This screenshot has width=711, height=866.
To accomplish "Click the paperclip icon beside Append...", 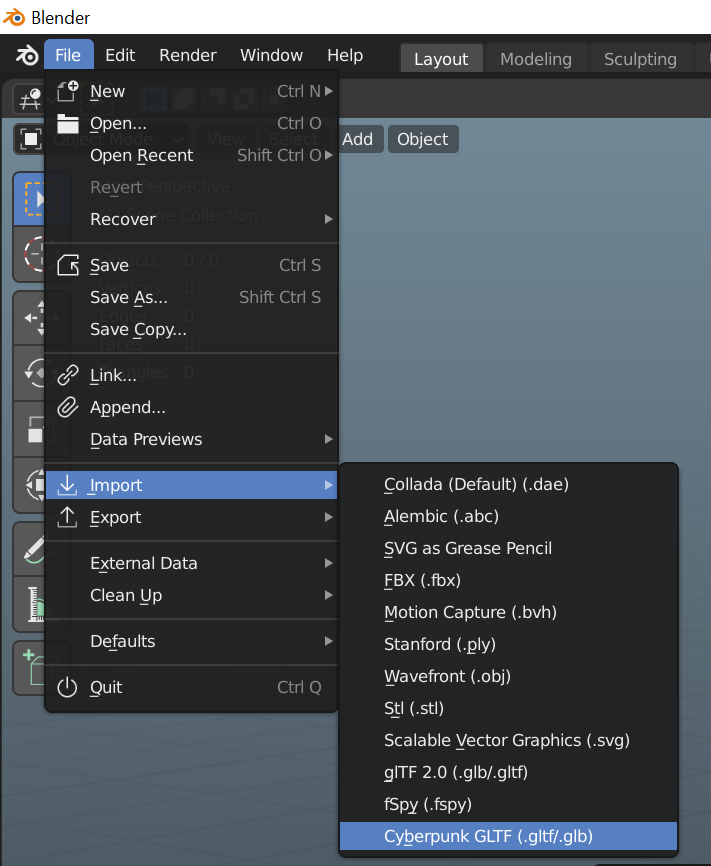I will (67, 407).
